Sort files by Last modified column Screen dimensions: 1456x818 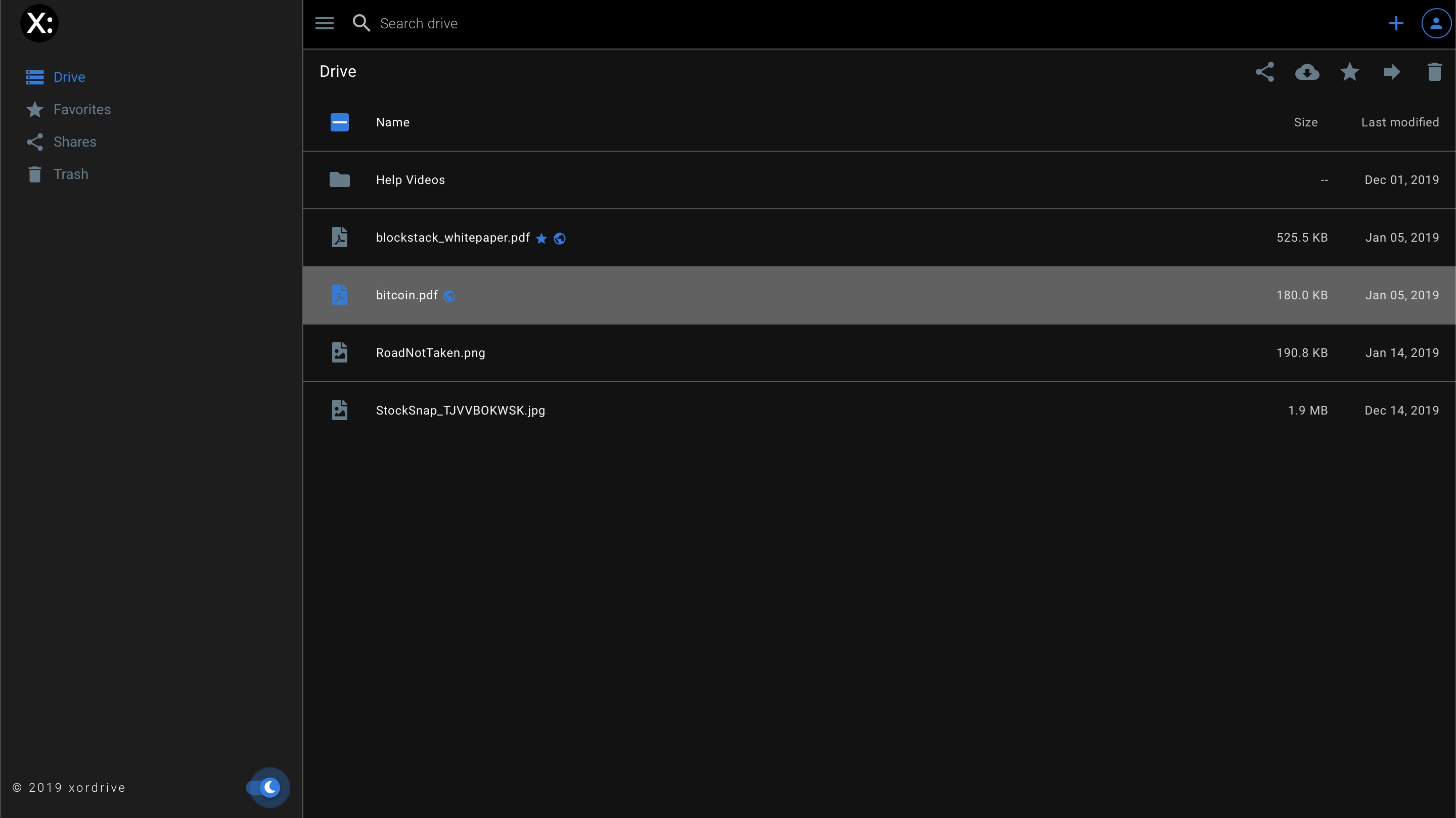click(1399, 122)
